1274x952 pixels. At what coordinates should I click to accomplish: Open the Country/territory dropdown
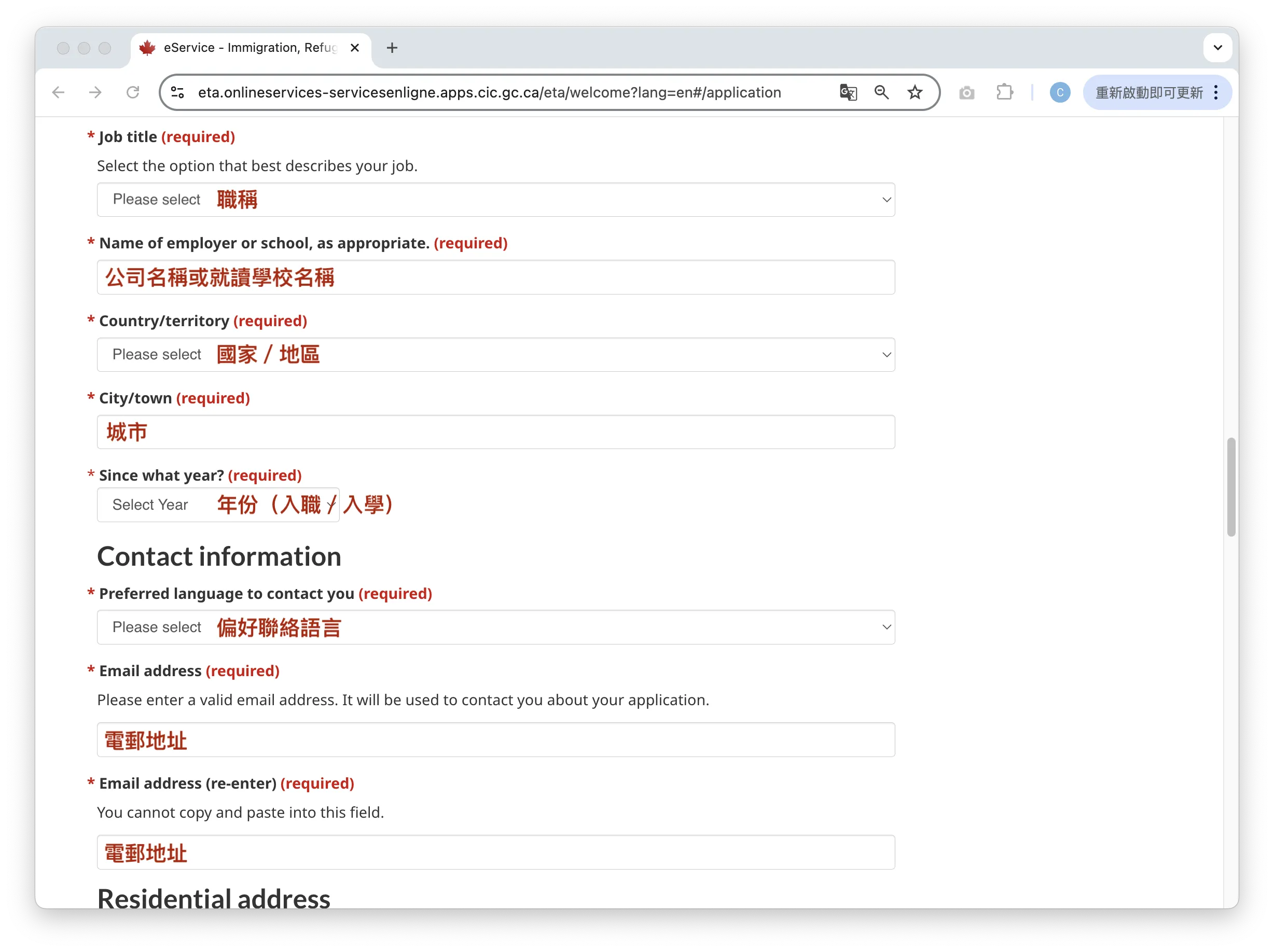click(496, 355)
